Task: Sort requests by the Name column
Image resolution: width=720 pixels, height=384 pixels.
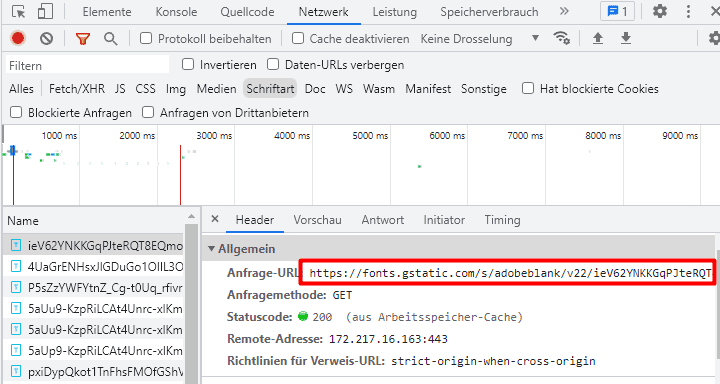Action: tap(23, 221)
